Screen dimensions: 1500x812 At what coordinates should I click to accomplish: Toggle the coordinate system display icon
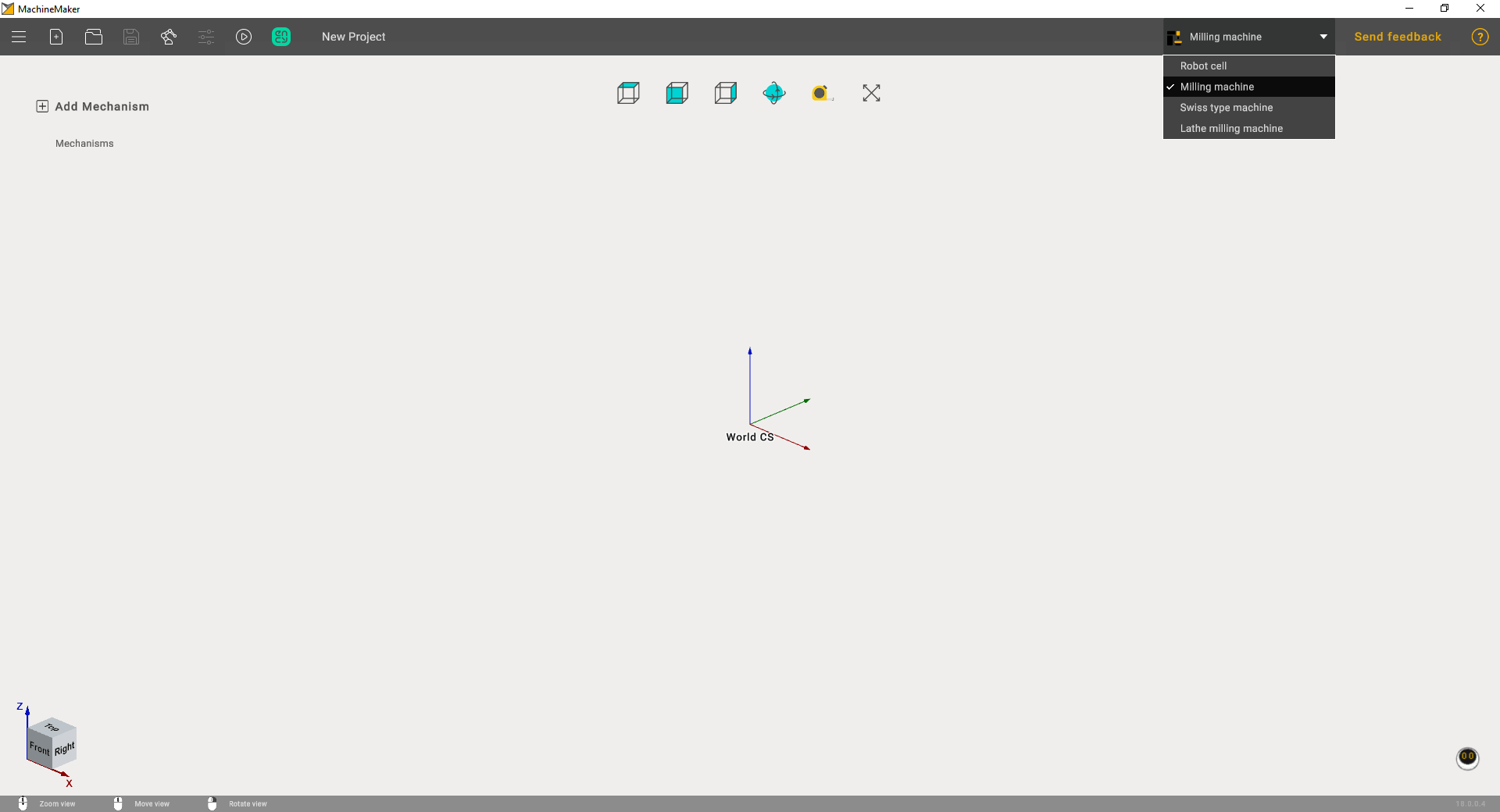click(x=774, y=93)
